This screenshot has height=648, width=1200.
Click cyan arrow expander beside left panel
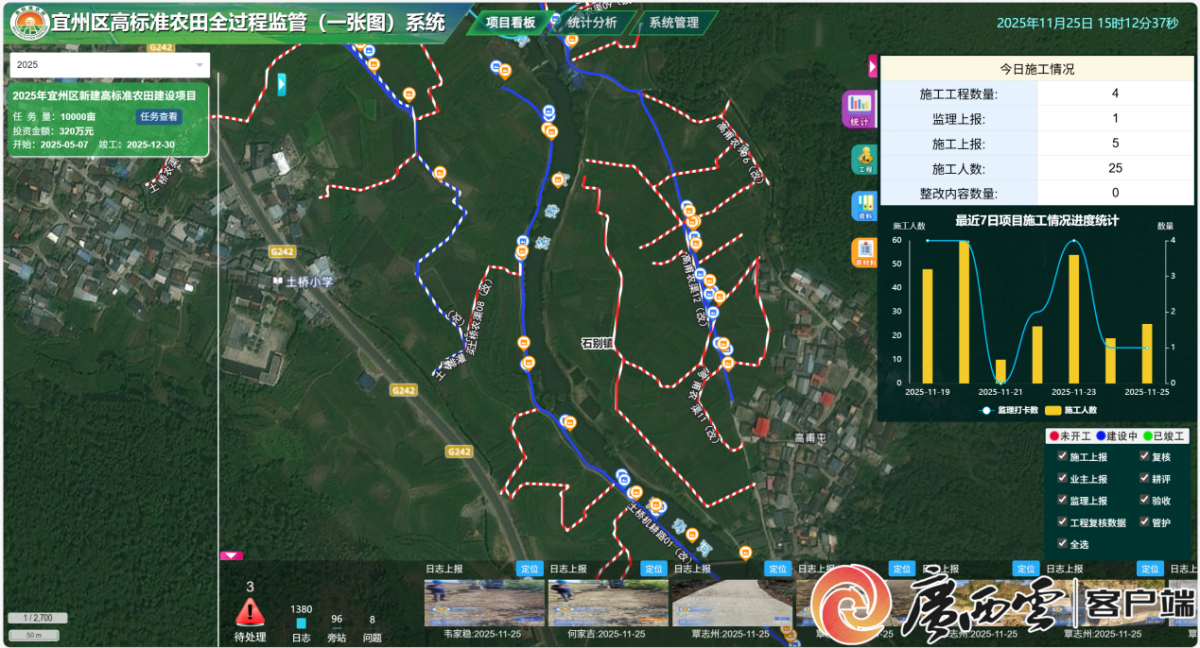click(282, 84)
